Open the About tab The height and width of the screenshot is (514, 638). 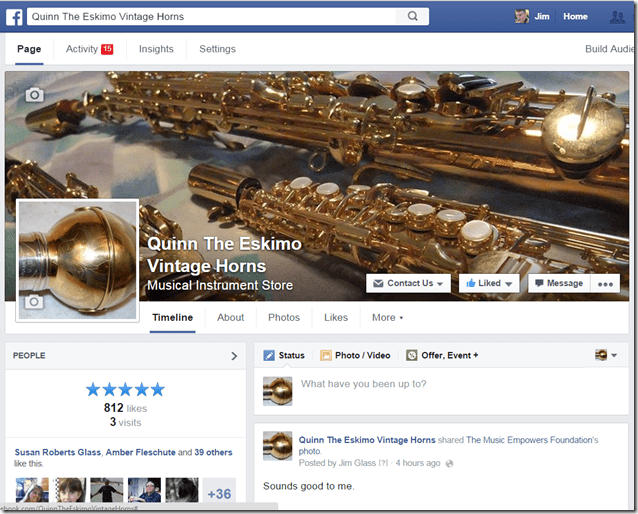tap(231, 318)
